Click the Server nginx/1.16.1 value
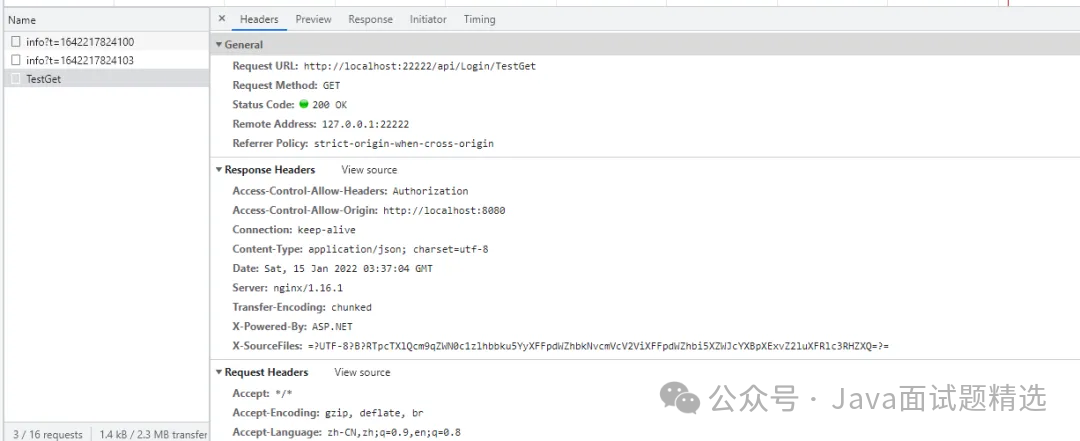The image size is (1080, 441). [x=308, y=287]
